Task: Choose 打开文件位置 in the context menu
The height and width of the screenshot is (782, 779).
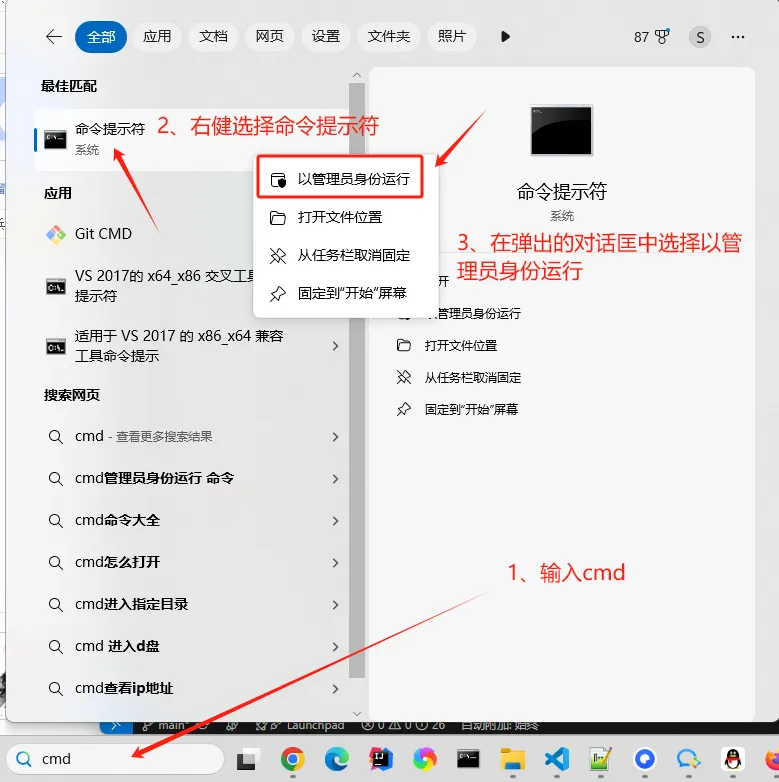Action: 340,217
